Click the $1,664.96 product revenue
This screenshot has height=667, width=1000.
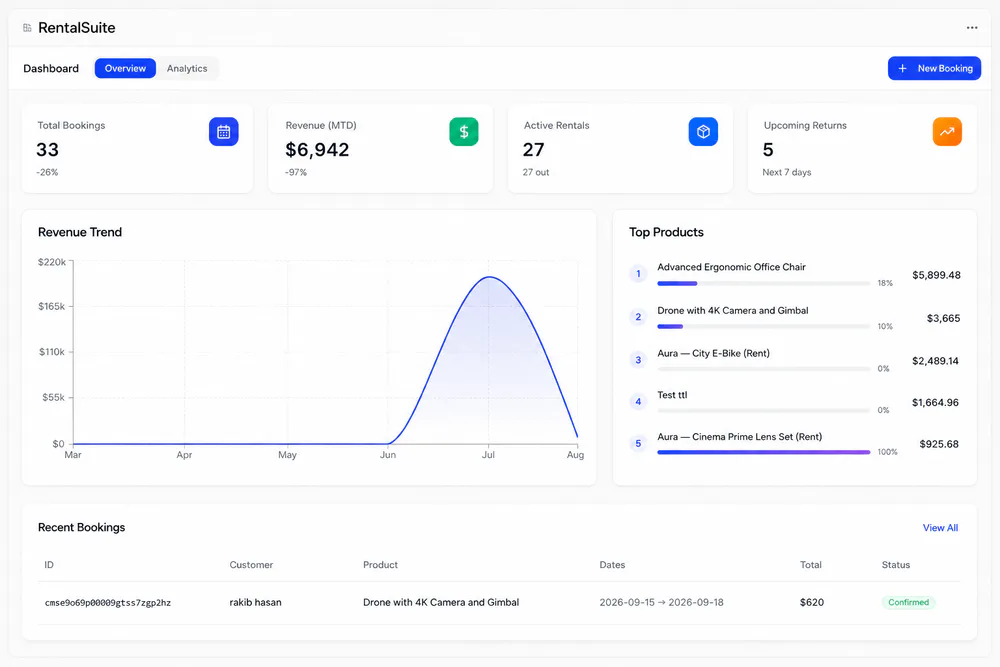point(935,402)
